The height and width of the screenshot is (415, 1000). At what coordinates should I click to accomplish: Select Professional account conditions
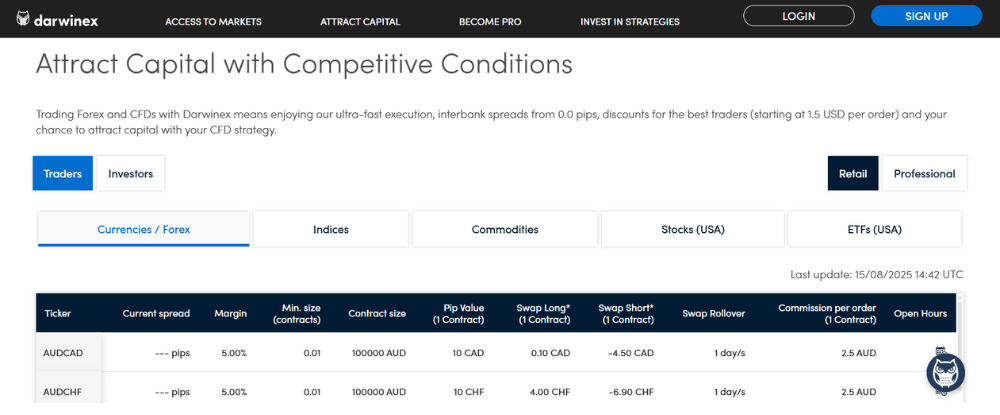click(x=924, y=173)
